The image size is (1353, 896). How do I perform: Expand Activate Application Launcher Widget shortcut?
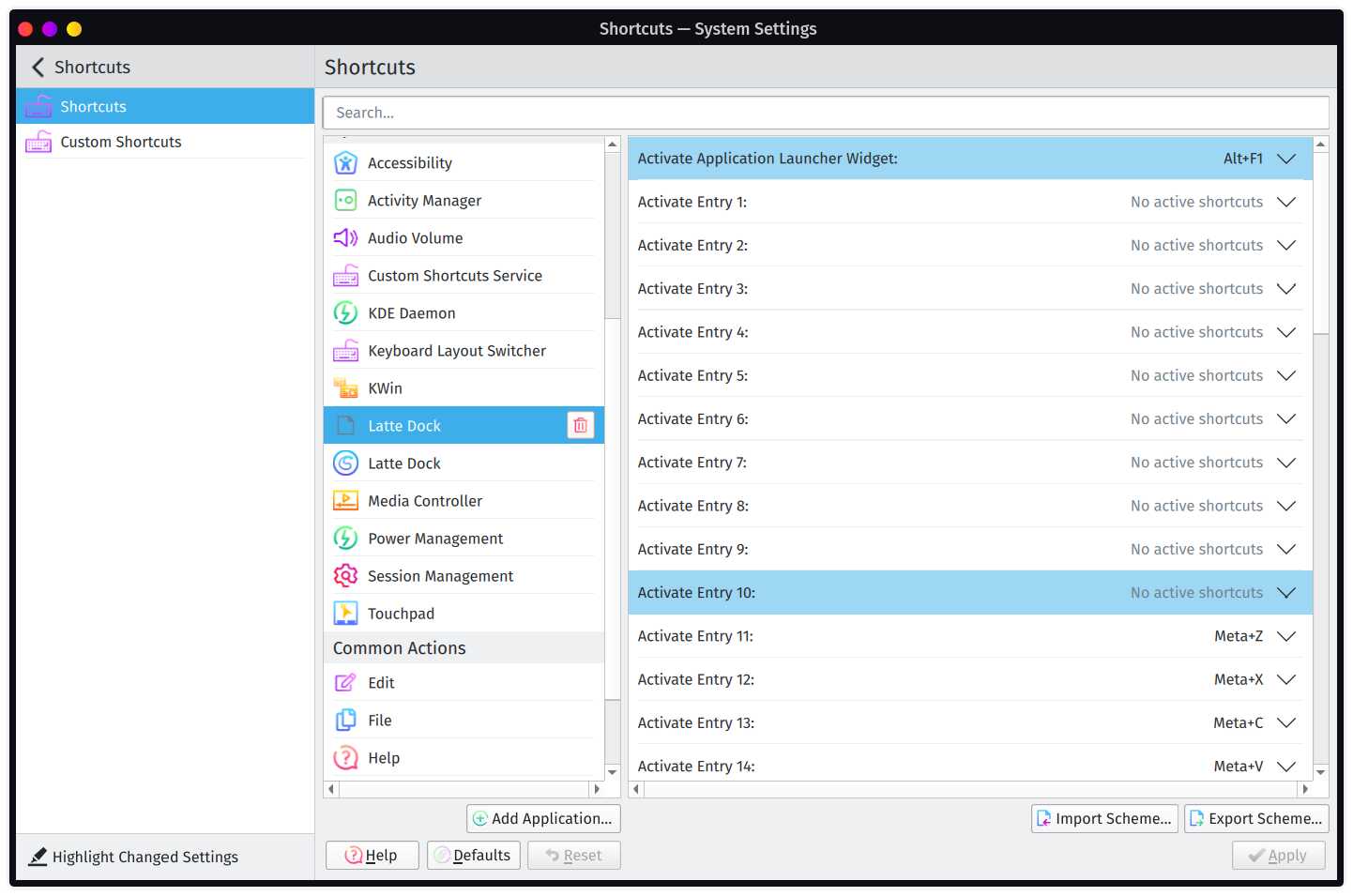1286,159
